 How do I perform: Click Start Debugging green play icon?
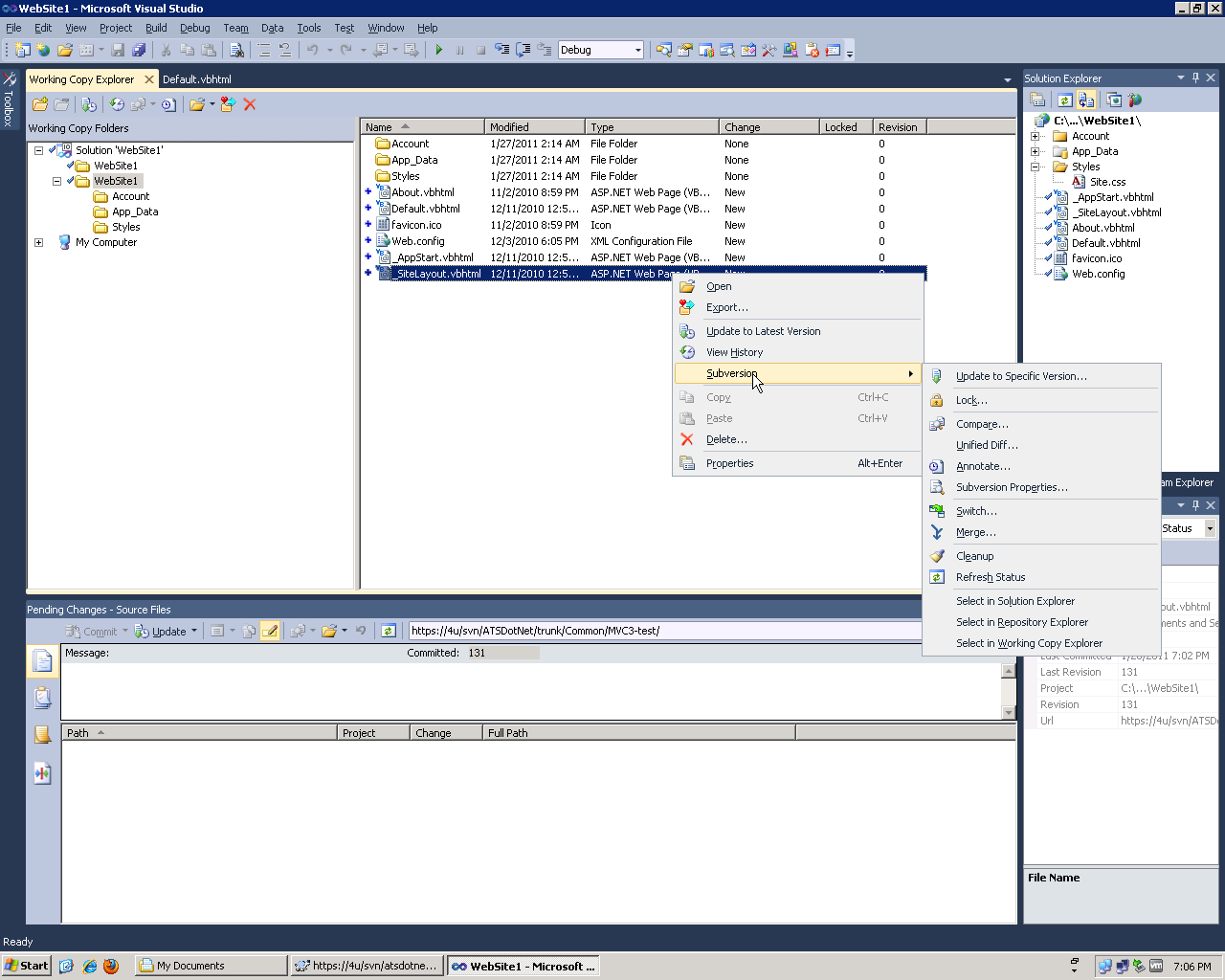(x=439, y=50)
